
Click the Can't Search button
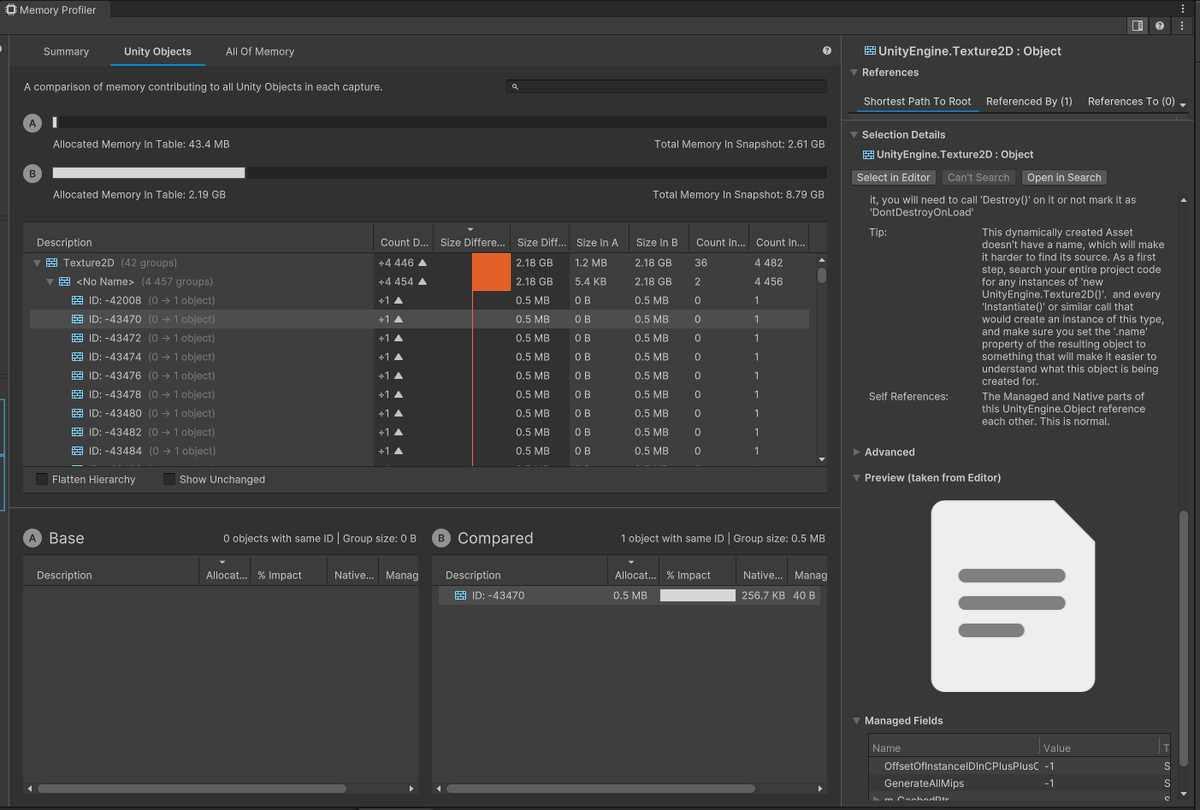point(979,177)
